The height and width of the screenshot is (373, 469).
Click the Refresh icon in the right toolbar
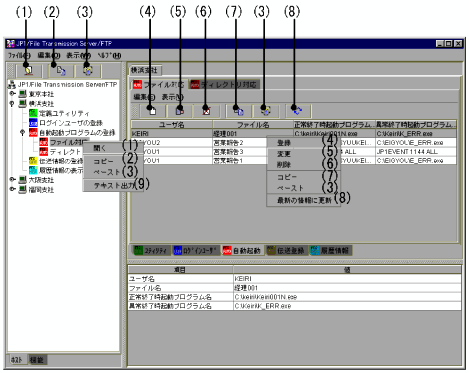[x=297, y=110]
